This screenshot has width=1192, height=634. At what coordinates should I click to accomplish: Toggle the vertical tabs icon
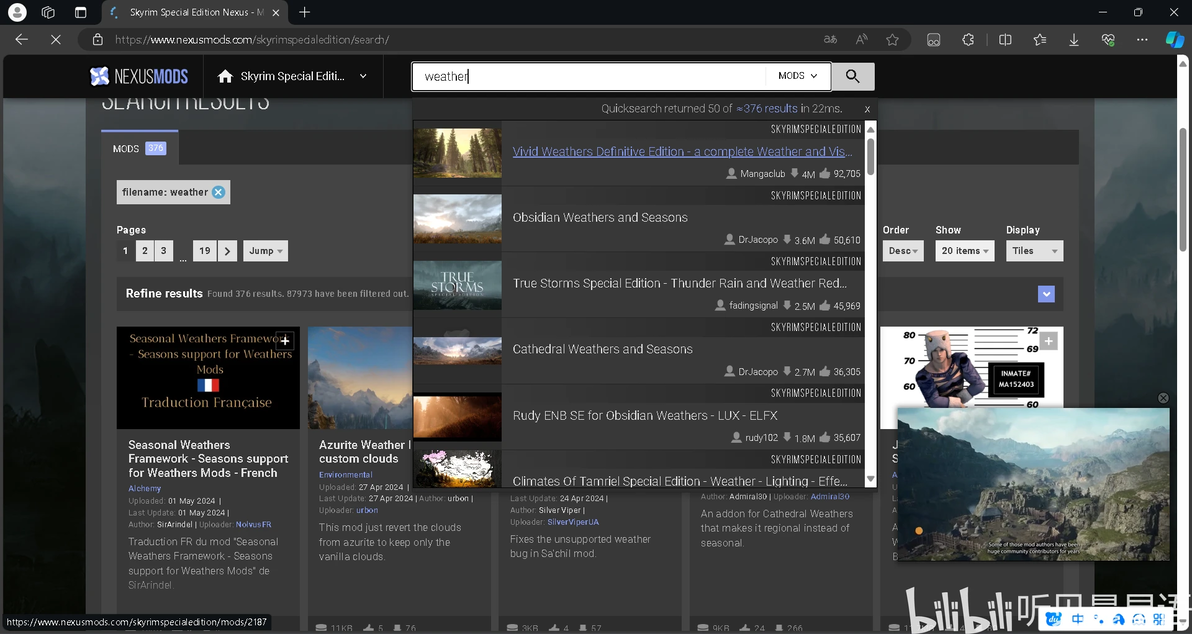coord(81,12)
